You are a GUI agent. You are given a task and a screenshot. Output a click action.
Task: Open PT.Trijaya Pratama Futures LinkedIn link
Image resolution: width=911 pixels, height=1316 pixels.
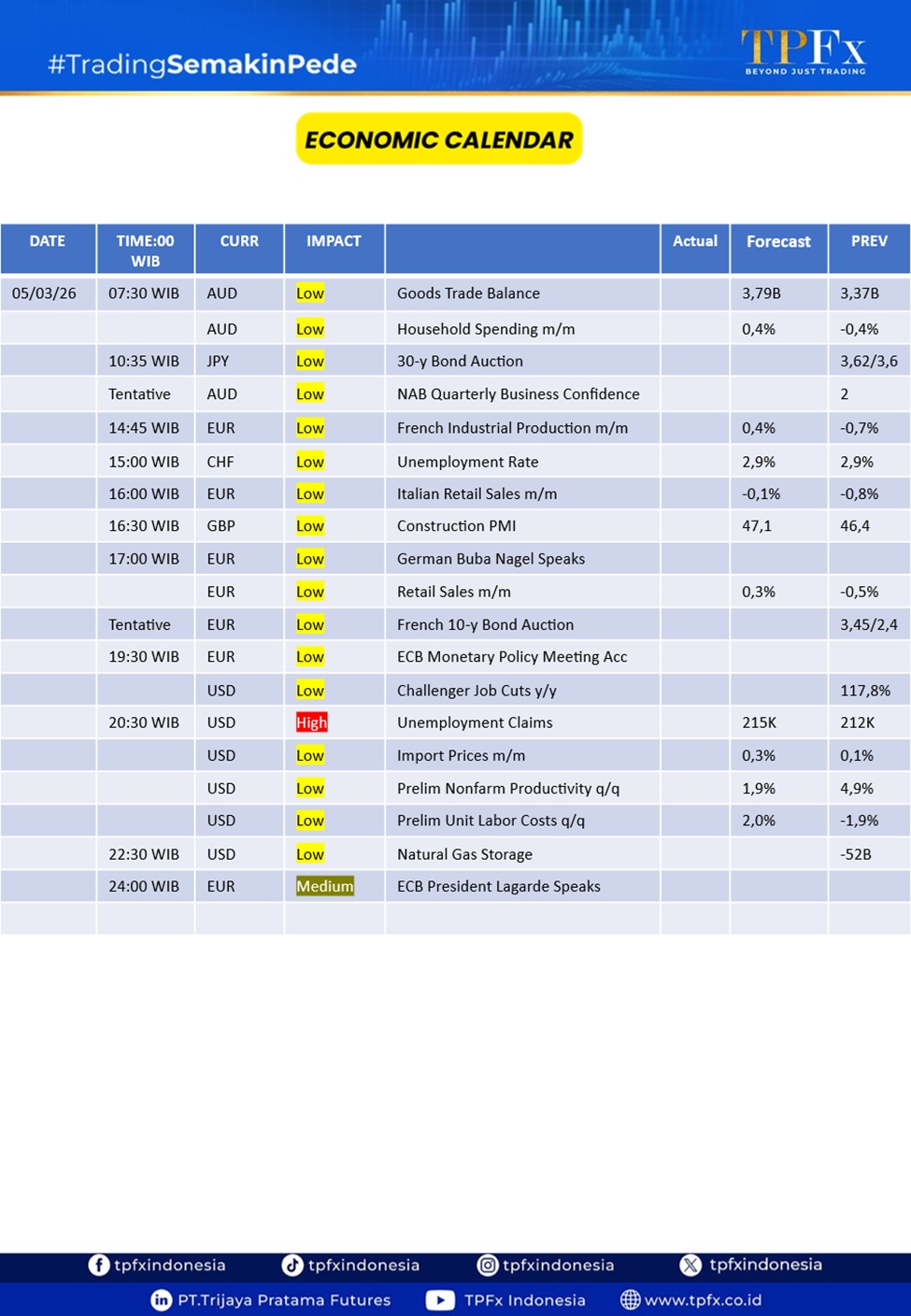click(x=284, y=1300)
